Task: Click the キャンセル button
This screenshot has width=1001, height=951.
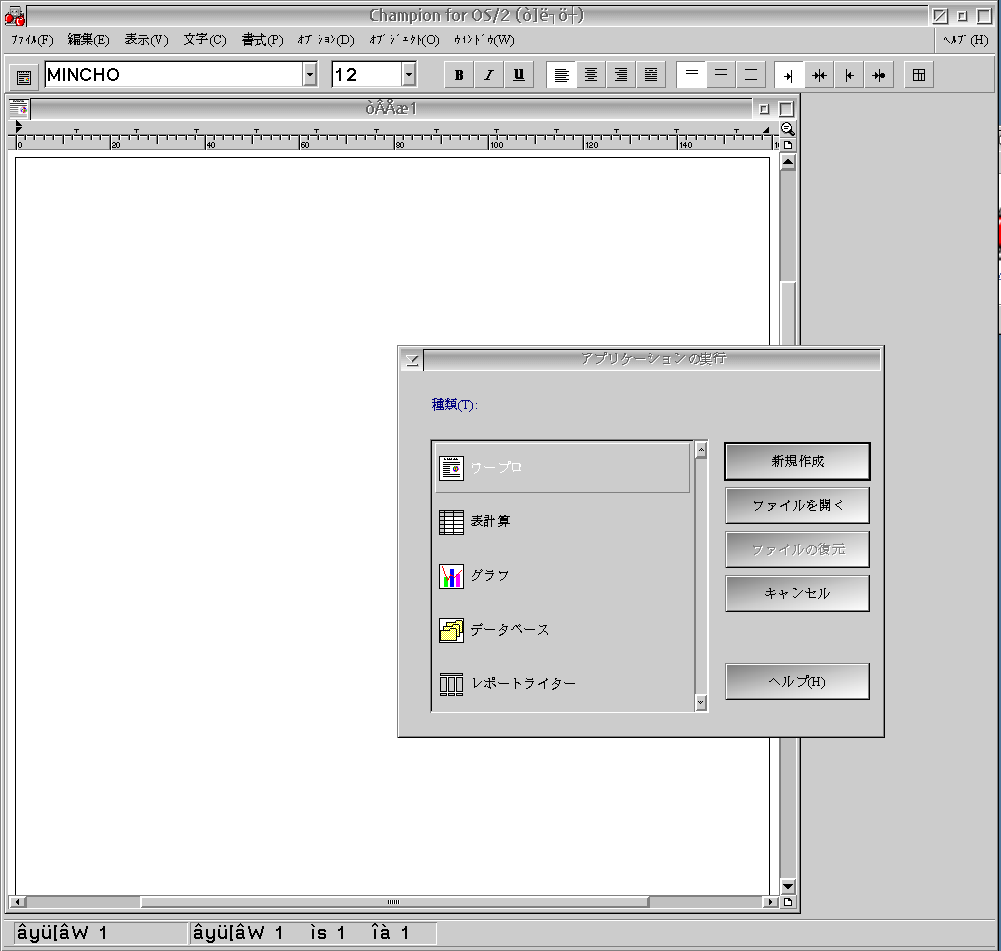Action: 797,594
